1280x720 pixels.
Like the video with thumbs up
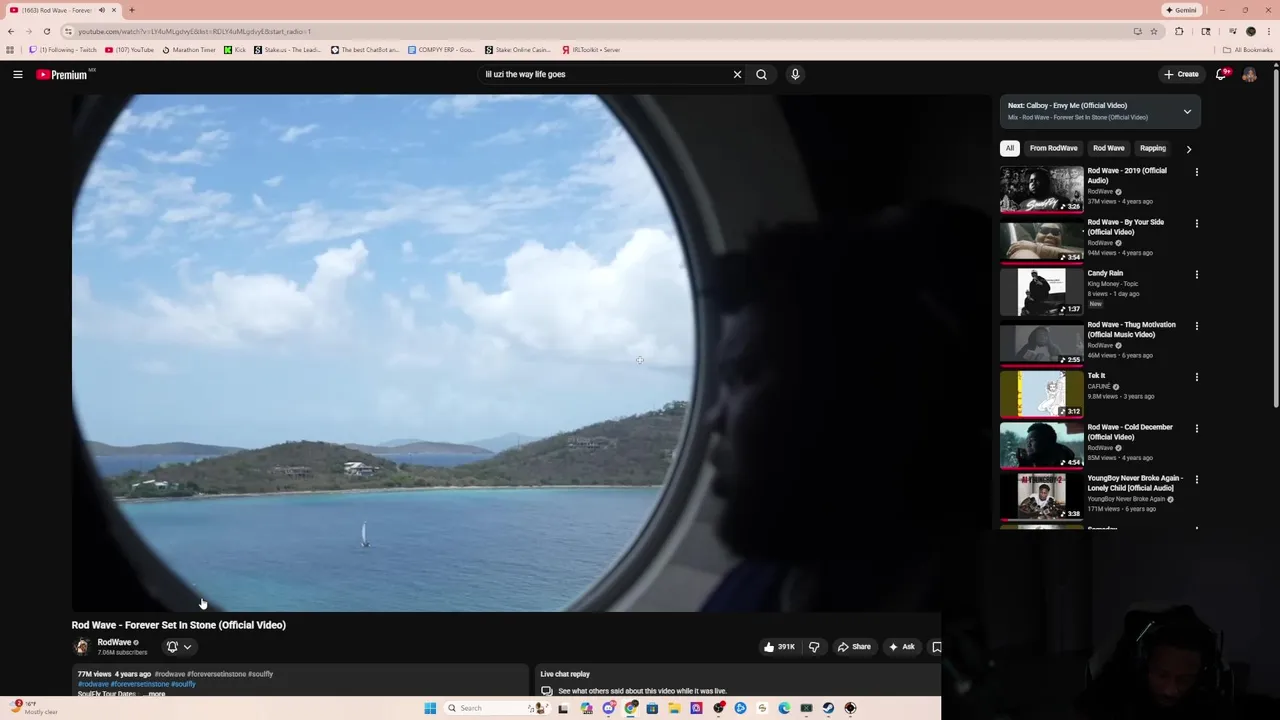pyautogui.click(x=779, y=647)
